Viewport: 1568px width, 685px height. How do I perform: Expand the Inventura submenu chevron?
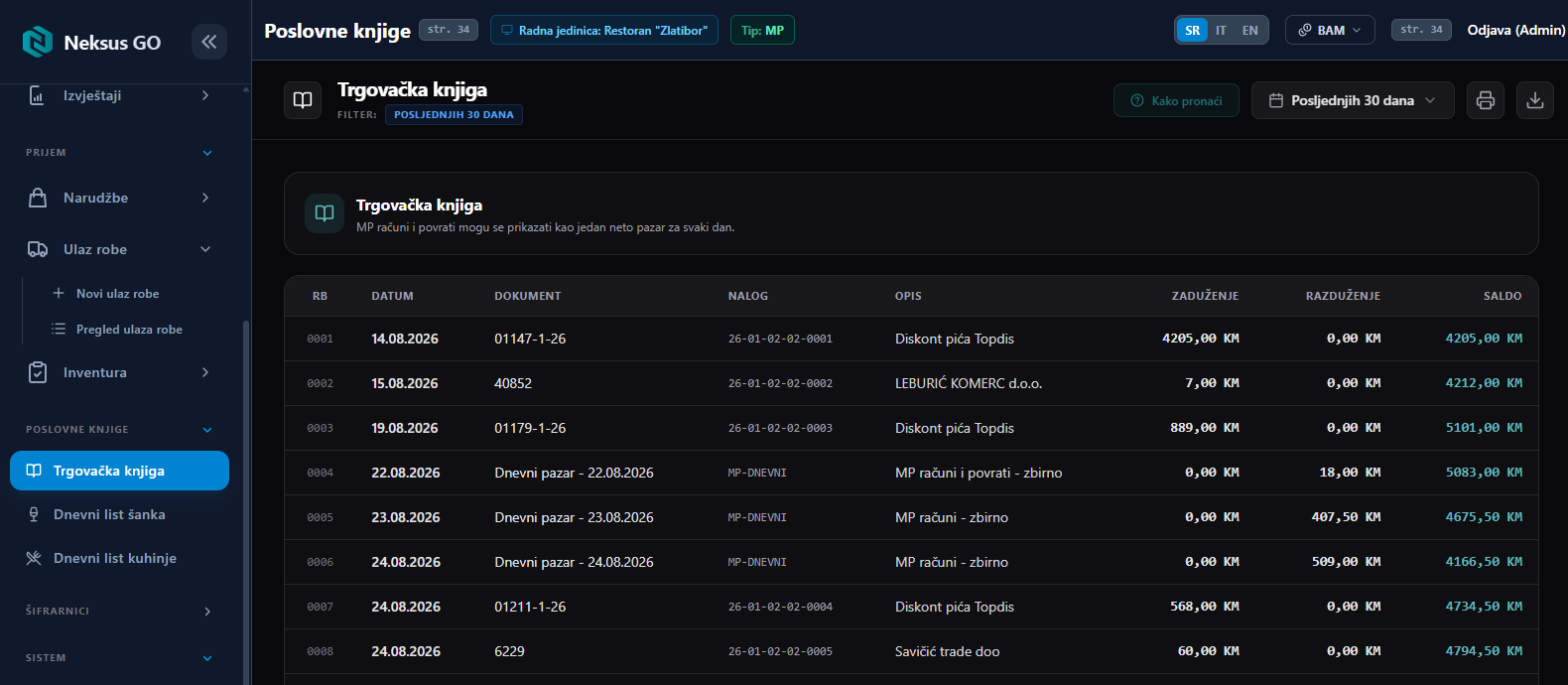click(205, 372)
